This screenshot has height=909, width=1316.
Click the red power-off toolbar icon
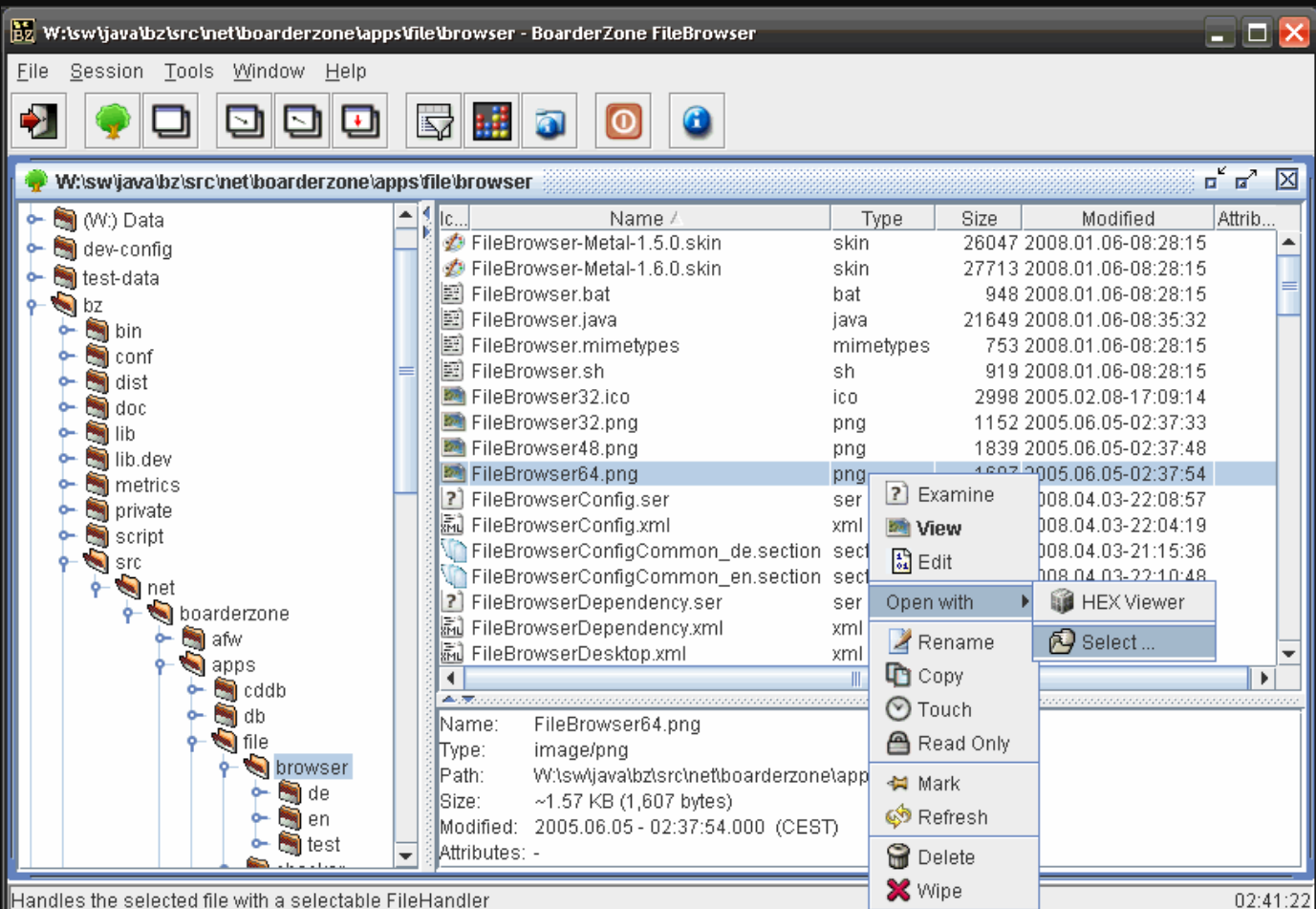click(x=622, y=120)
